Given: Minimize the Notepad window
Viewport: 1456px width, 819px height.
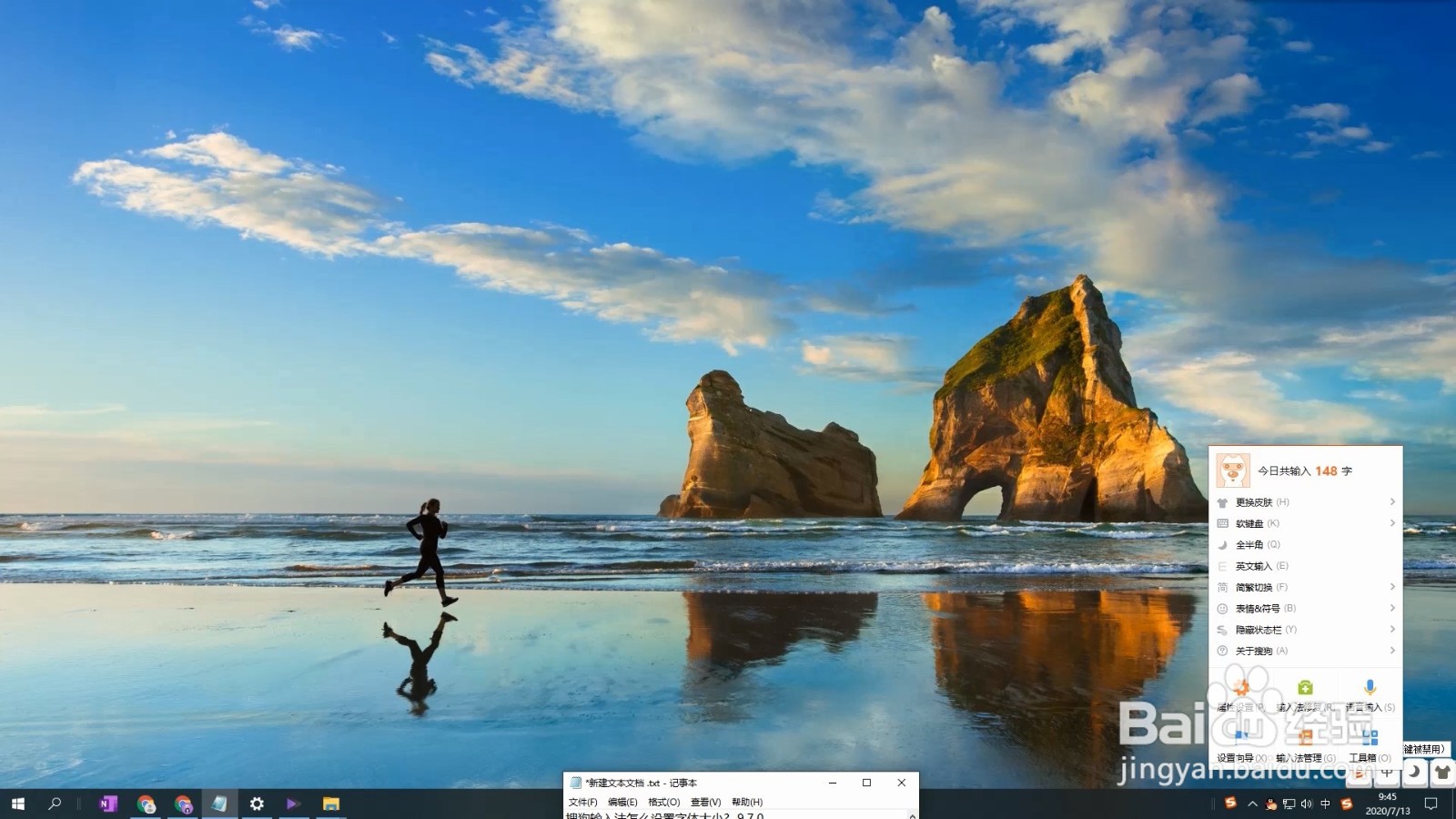Looking at the screenshot, I should click(x=833, y=783).
